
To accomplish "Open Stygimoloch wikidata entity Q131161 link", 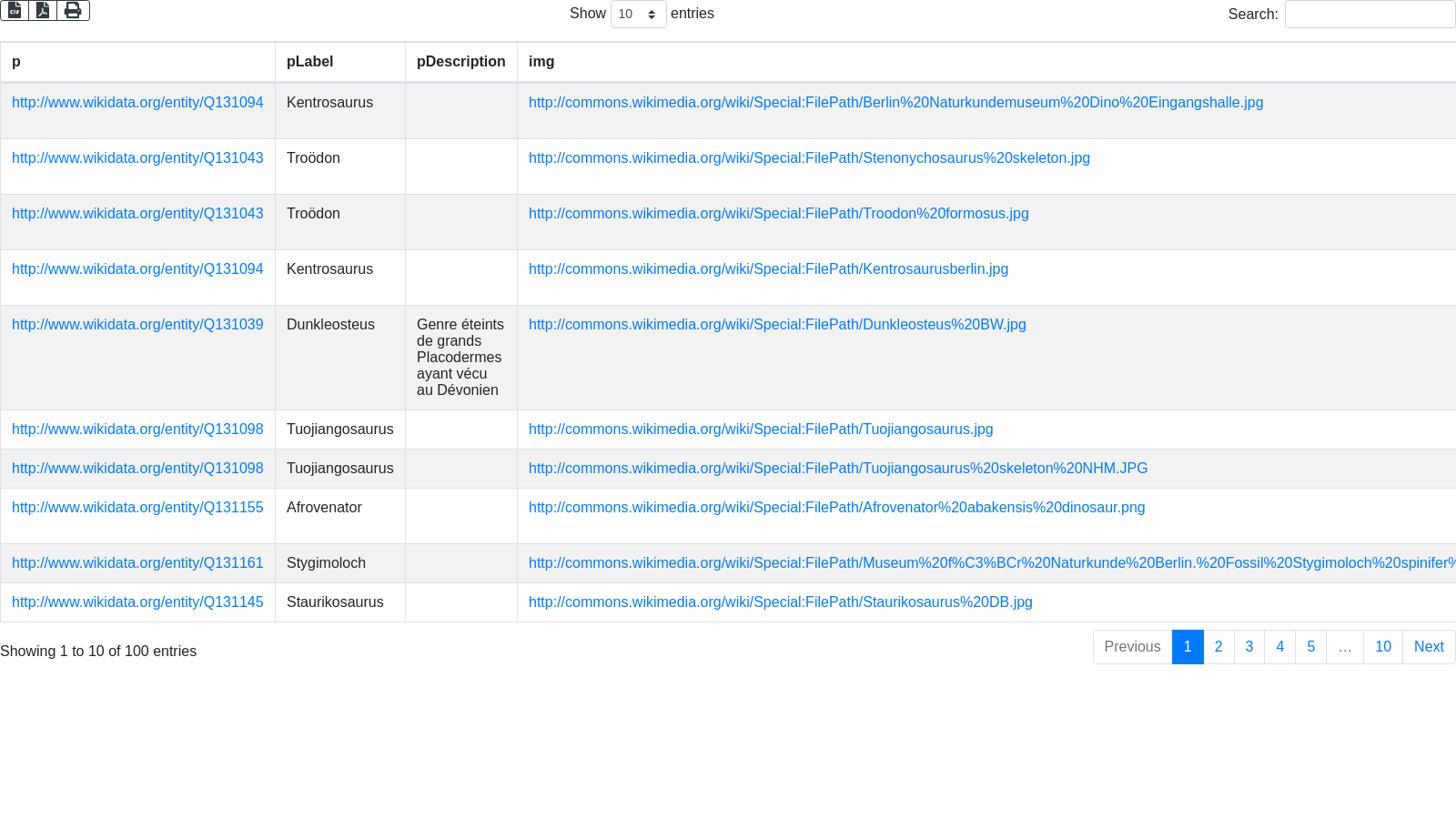I will point(137,563).
